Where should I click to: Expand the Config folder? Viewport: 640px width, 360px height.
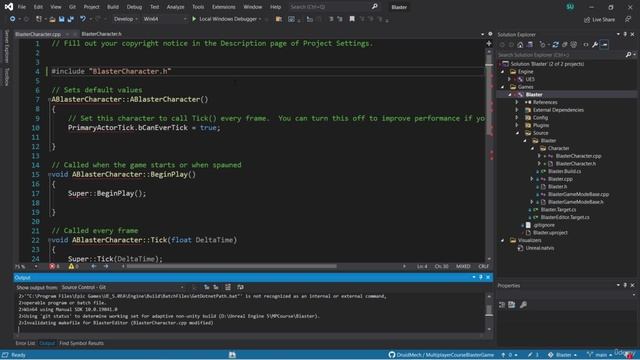coord(517,118)
